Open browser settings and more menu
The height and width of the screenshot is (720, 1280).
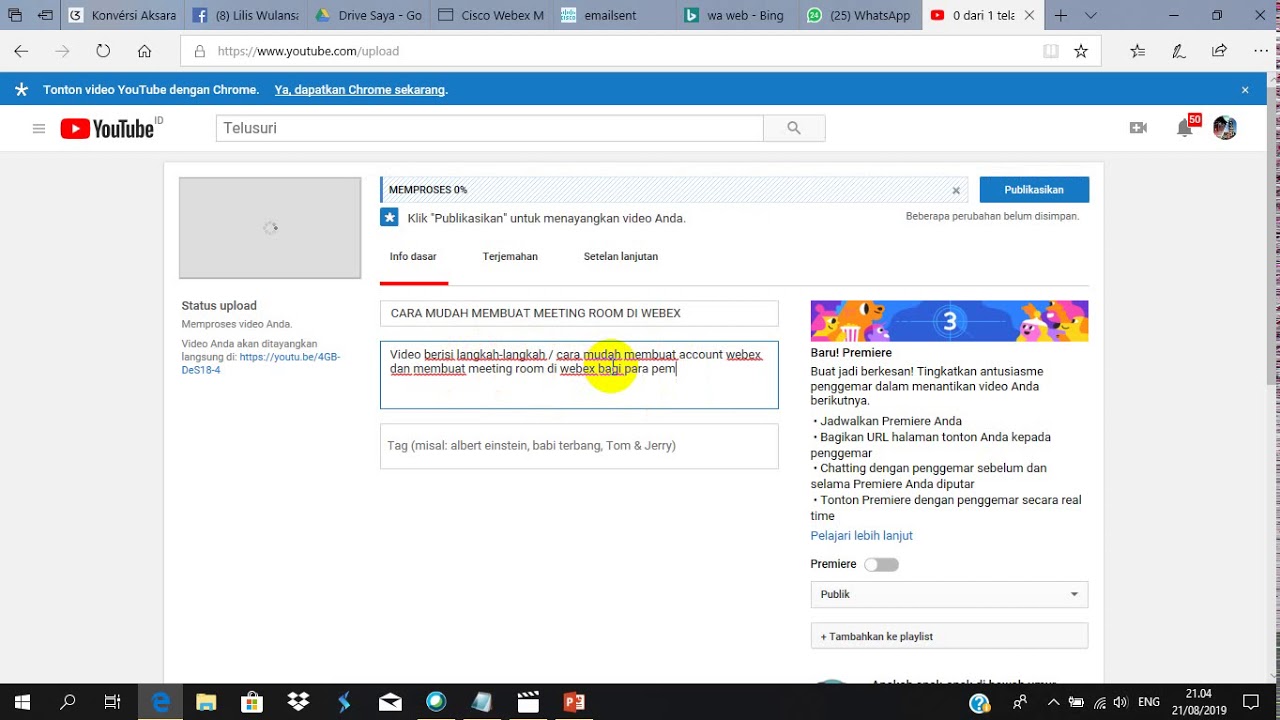[1260, 51]
